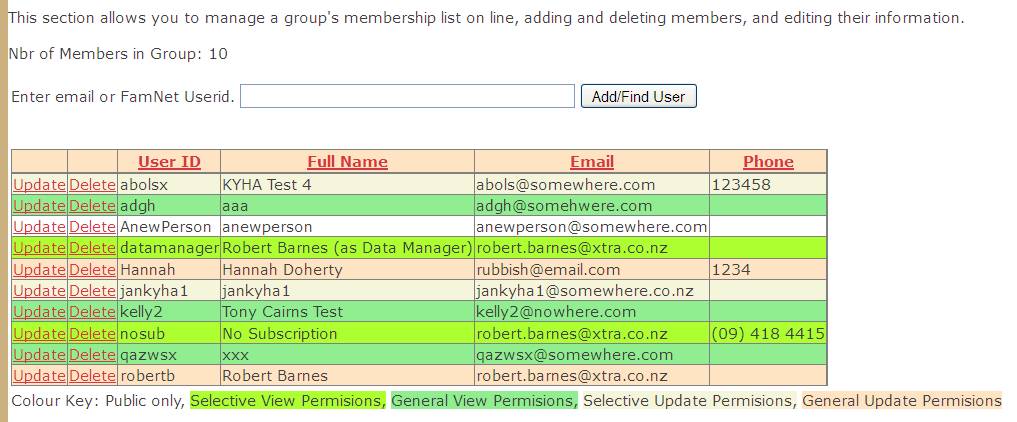This screenshot has width=1017, height=422.
Task: Update the abolsx member row
Action: click(39, 185)
